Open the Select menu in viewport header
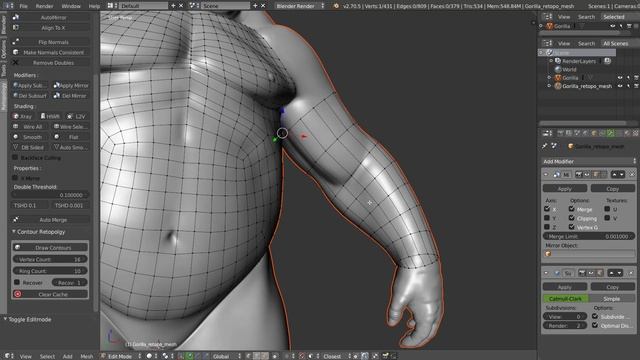Screen dimensions: 640x360 (x=47, y=356)
